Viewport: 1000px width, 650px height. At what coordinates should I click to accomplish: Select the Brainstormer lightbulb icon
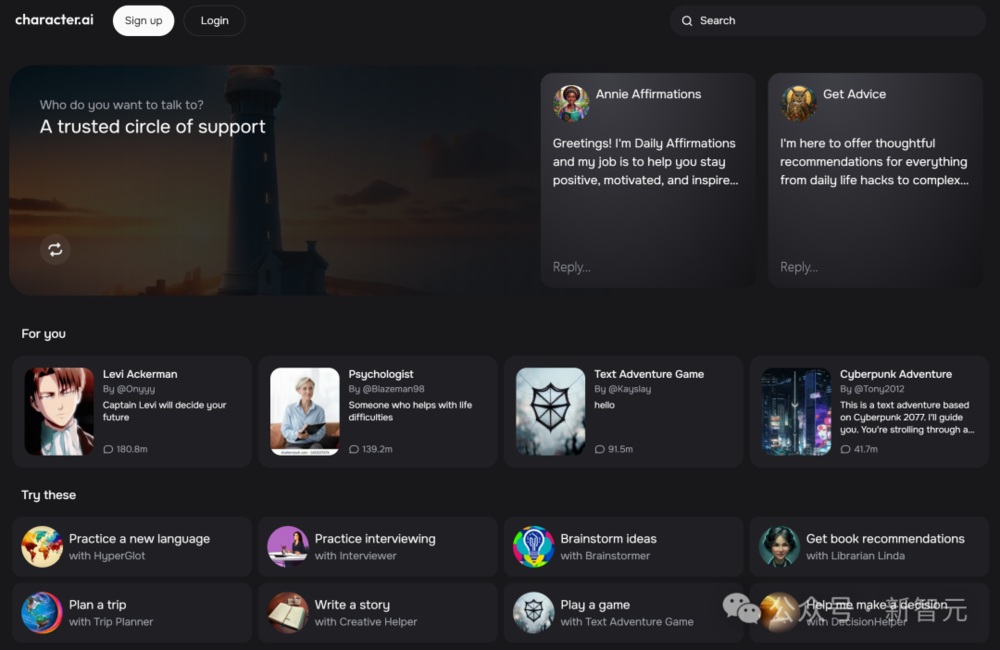tap(533, 547)
